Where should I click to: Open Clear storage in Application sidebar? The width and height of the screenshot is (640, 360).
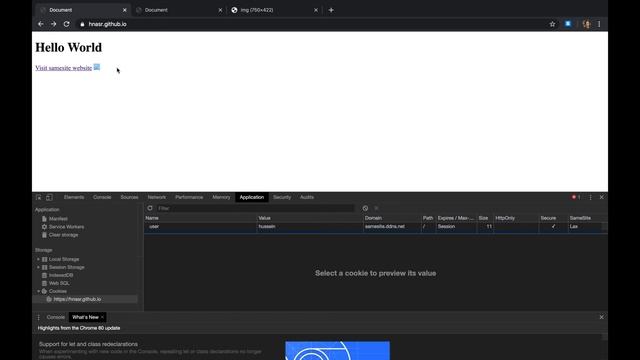(x=63, y=235)
